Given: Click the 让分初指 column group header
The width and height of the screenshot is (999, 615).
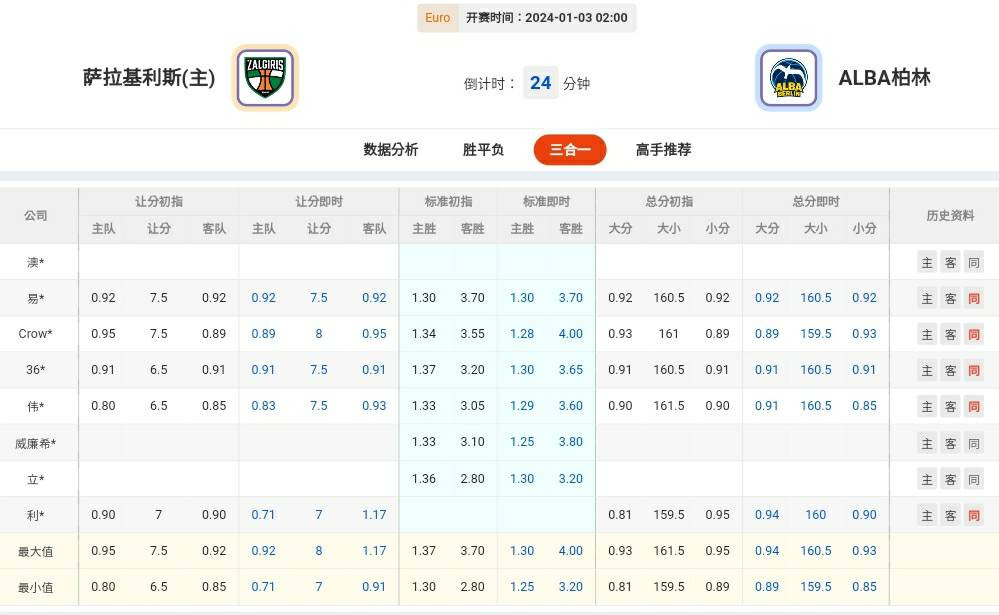Looking at the screenshot, I should [159, 201].
